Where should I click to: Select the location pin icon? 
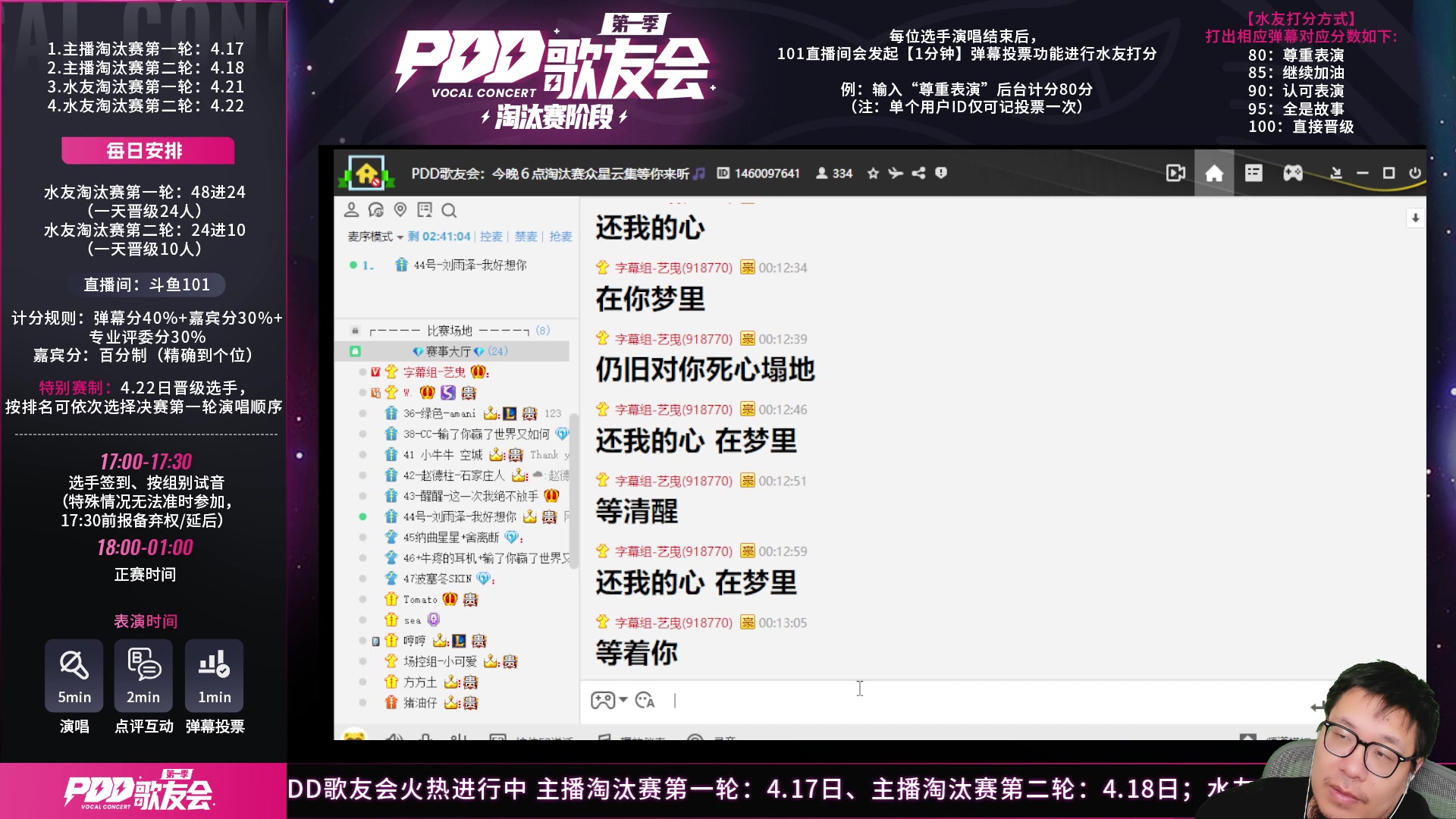click(400, 210)
